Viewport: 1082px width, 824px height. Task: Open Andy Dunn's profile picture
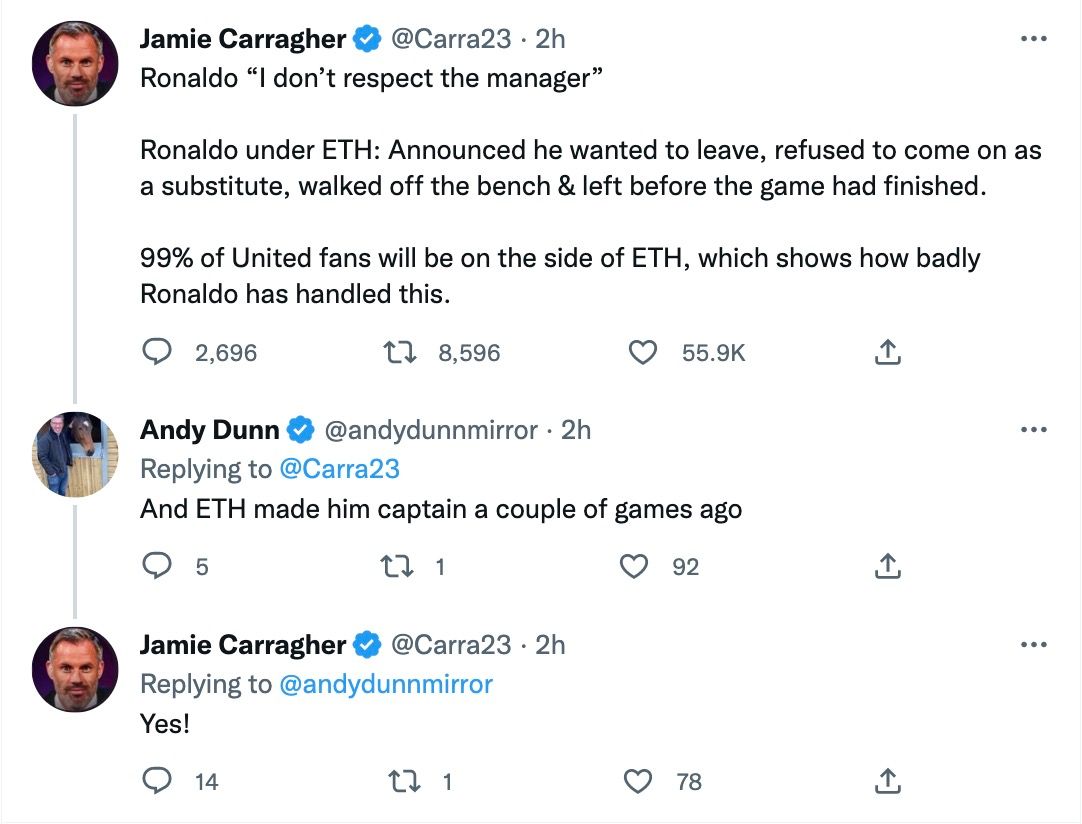[x=74, y=454]
